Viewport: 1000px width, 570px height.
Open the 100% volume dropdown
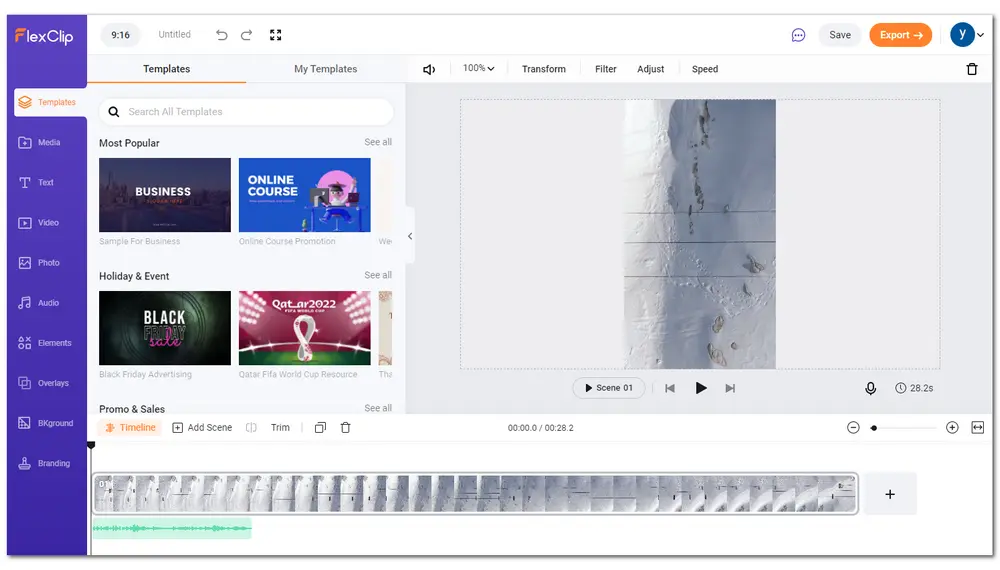tap(478, 69)
